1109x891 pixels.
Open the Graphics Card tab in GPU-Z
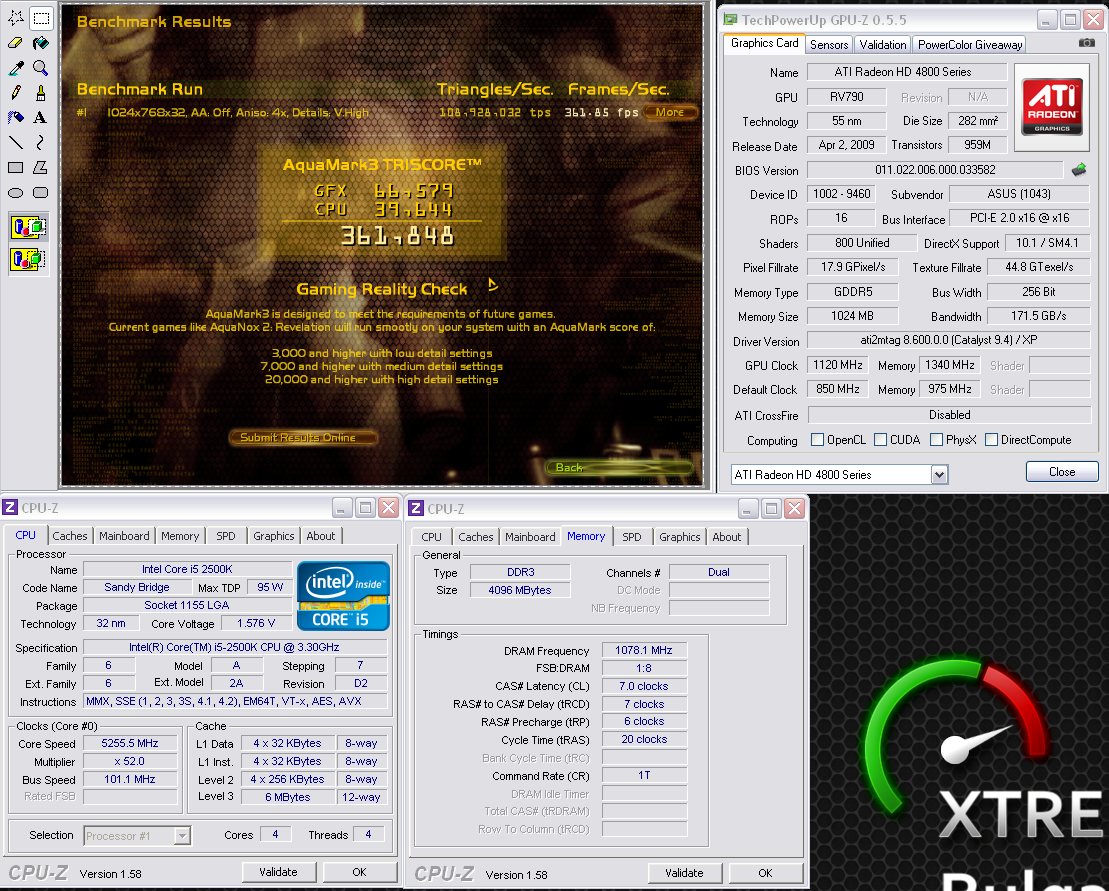pos(765,43)
